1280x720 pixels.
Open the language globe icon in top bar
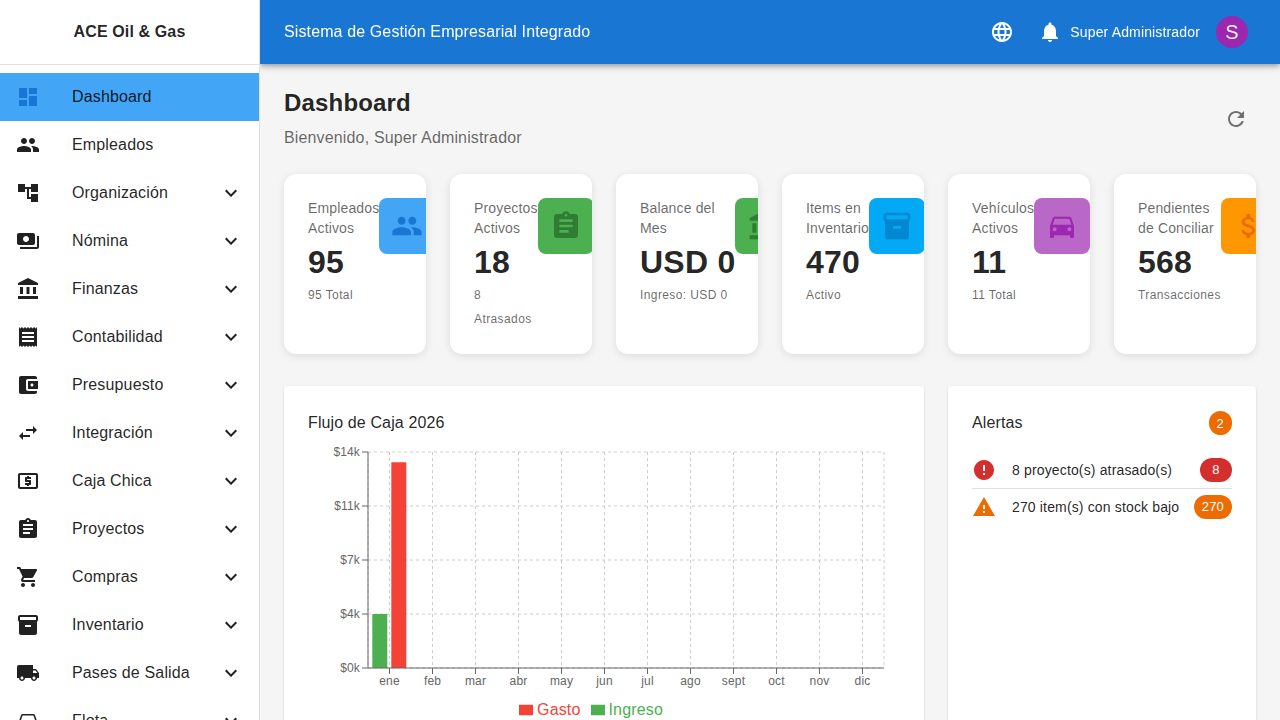click(1001, 31)
